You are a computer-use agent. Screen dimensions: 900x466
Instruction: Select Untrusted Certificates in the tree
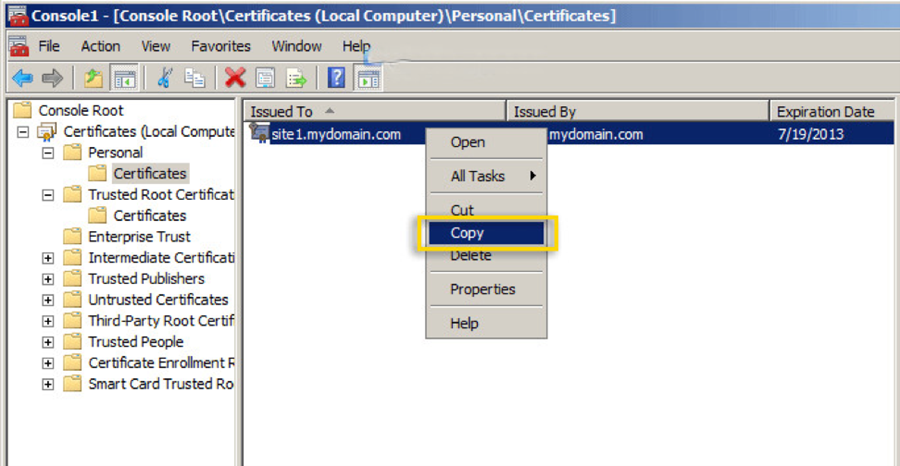[158, 300]
